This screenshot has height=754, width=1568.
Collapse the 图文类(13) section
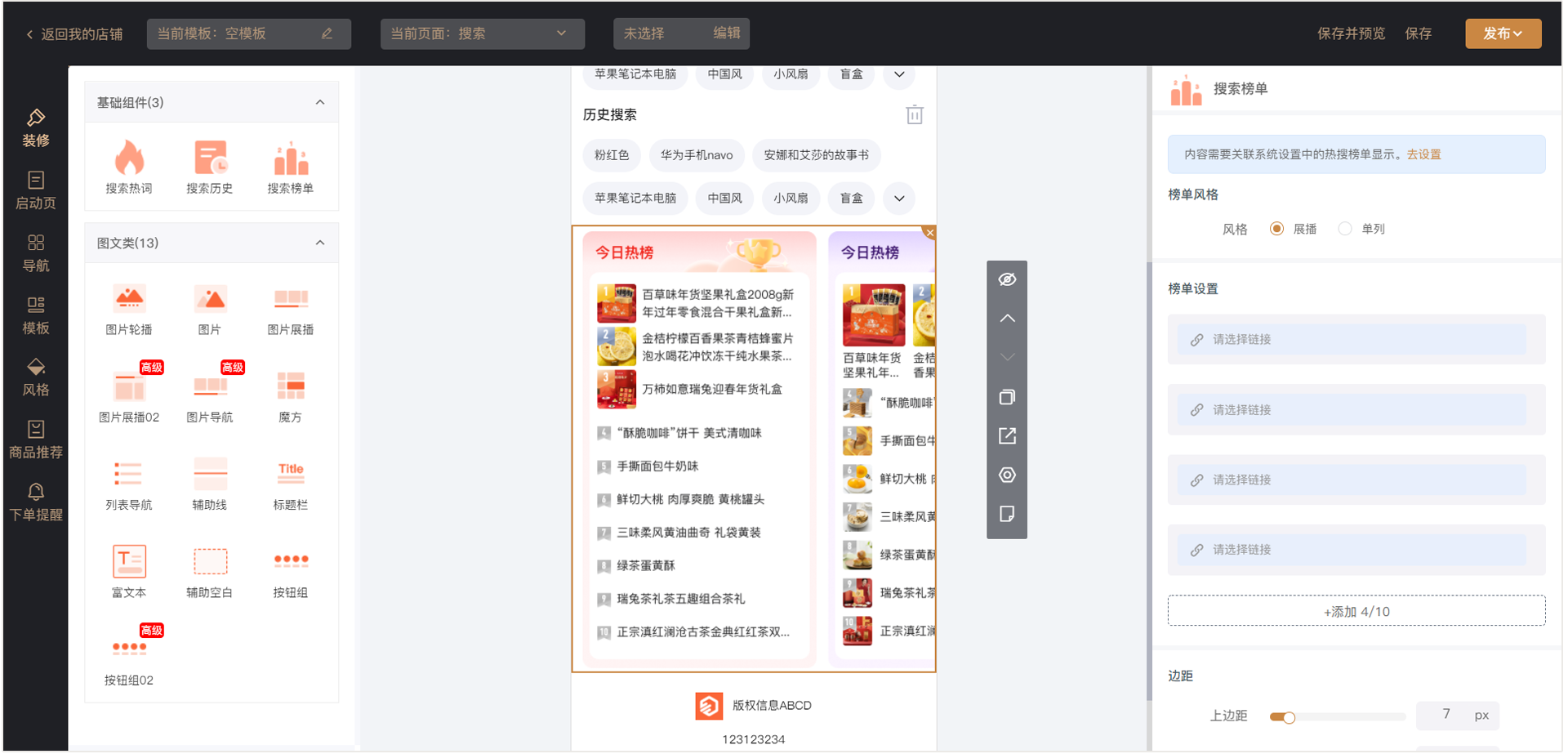coord(319,243)
